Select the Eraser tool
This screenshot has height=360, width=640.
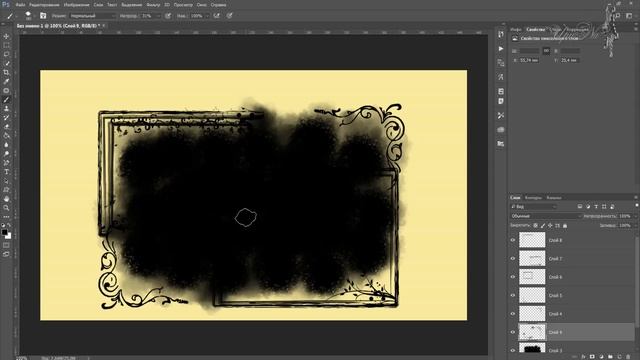point(6,127)
